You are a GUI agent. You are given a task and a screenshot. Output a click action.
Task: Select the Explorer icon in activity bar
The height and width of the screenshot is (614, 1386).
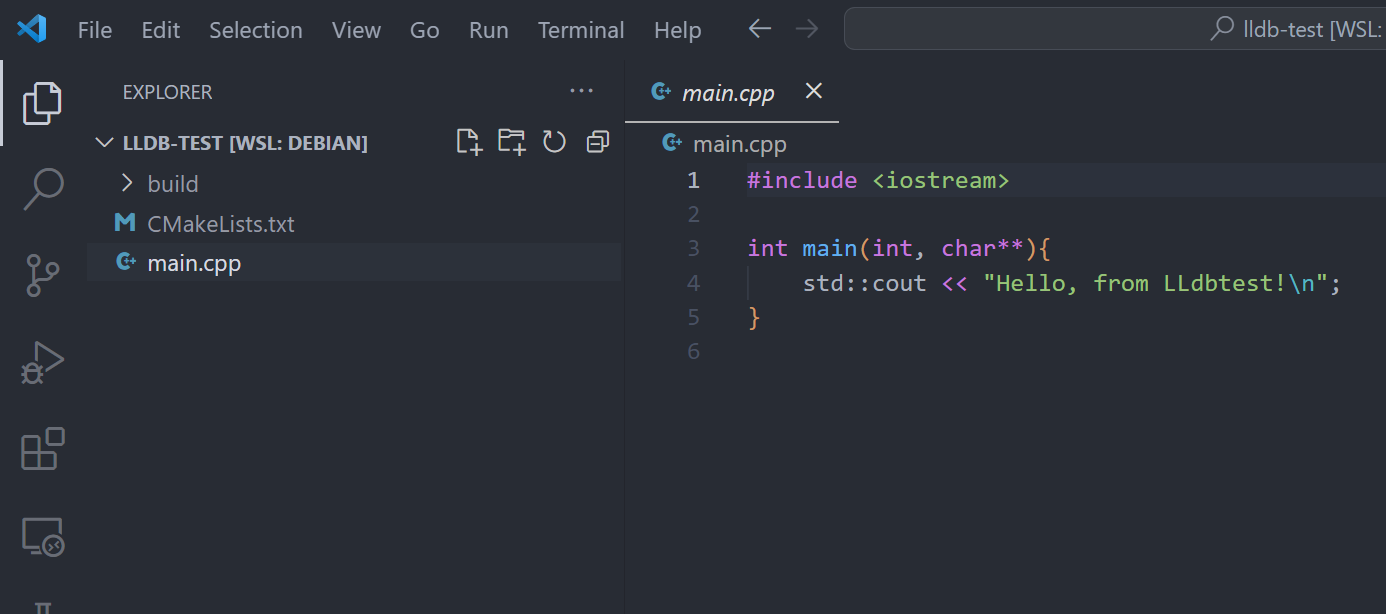42,102
